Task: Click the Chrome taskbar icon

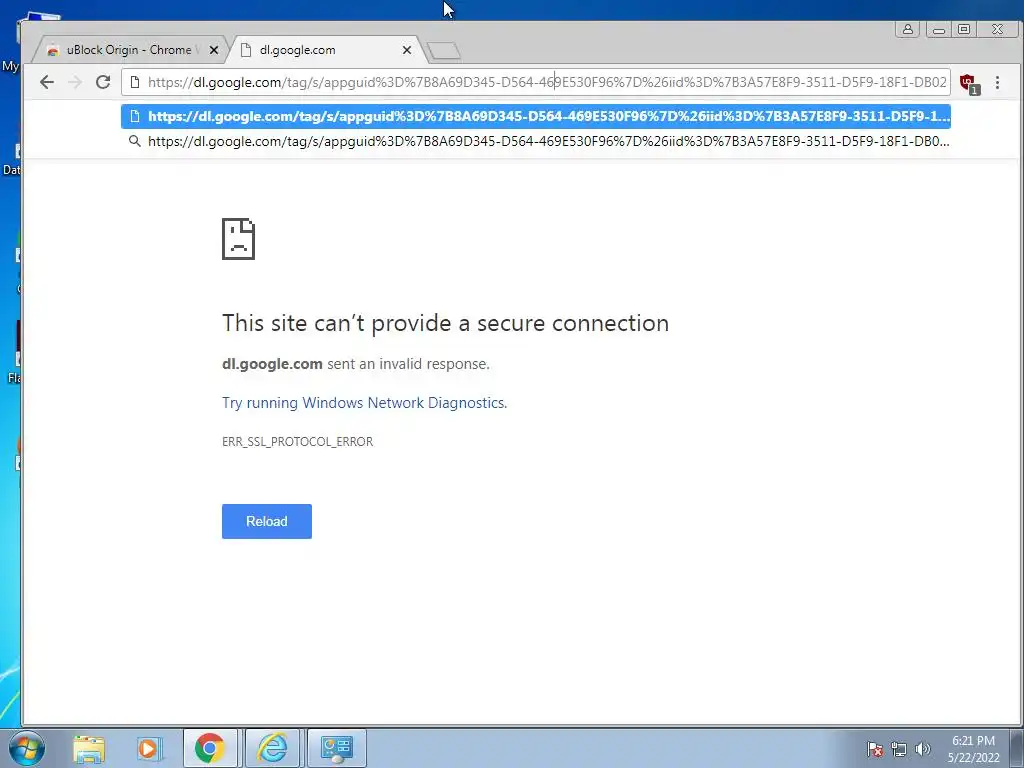Action: 210,748
